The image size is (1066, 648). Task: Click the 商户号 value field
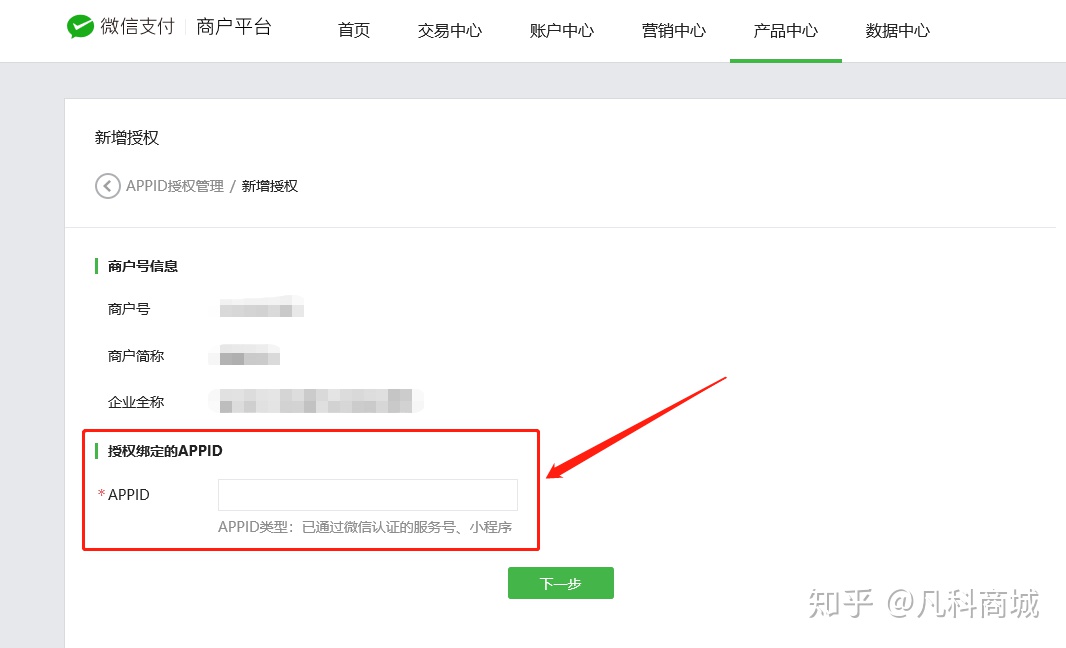261,309
